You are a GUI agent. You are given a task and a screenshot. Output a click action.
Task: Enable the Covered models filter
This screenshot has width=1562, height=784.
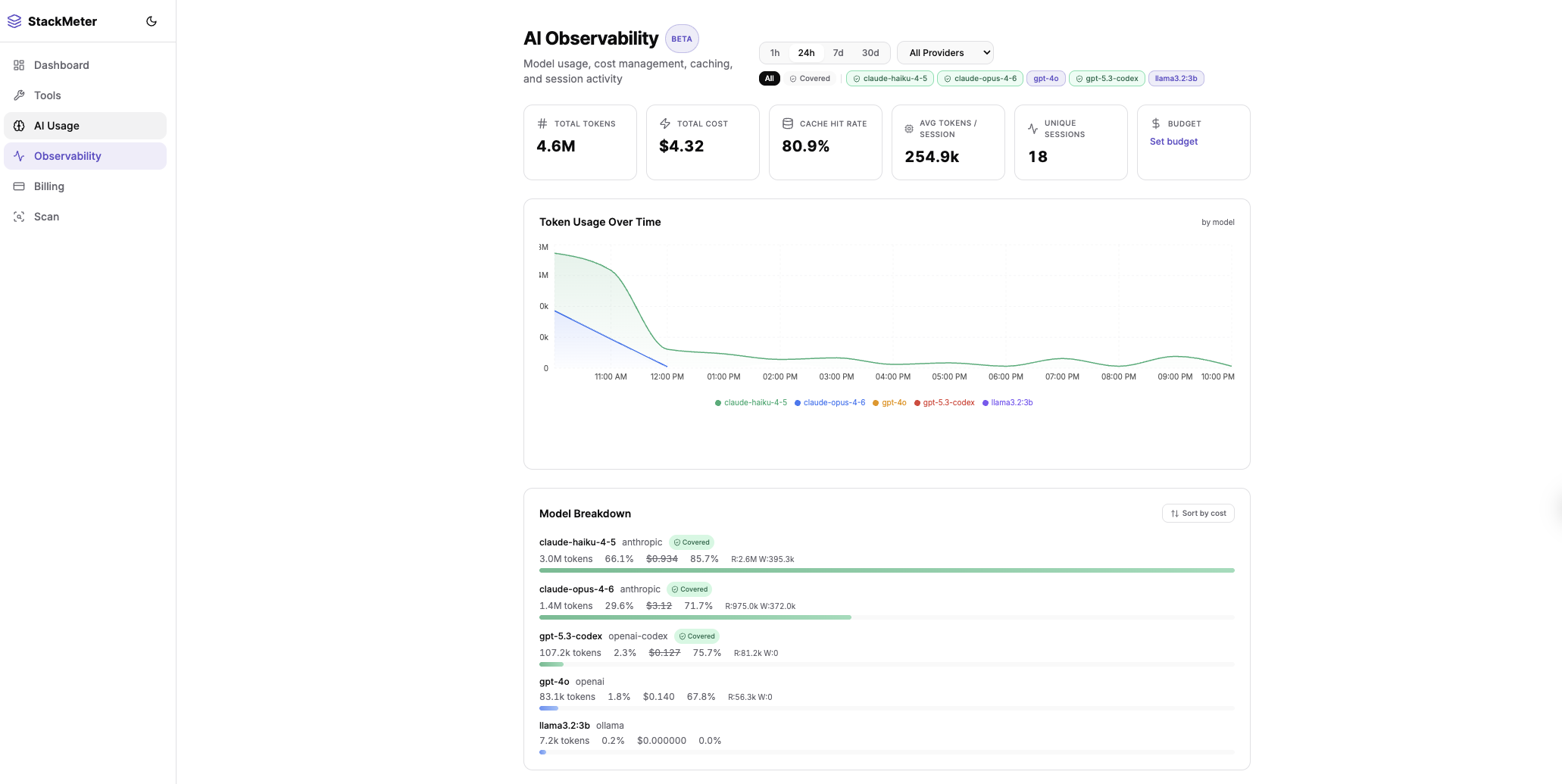(x=810, y=78)
